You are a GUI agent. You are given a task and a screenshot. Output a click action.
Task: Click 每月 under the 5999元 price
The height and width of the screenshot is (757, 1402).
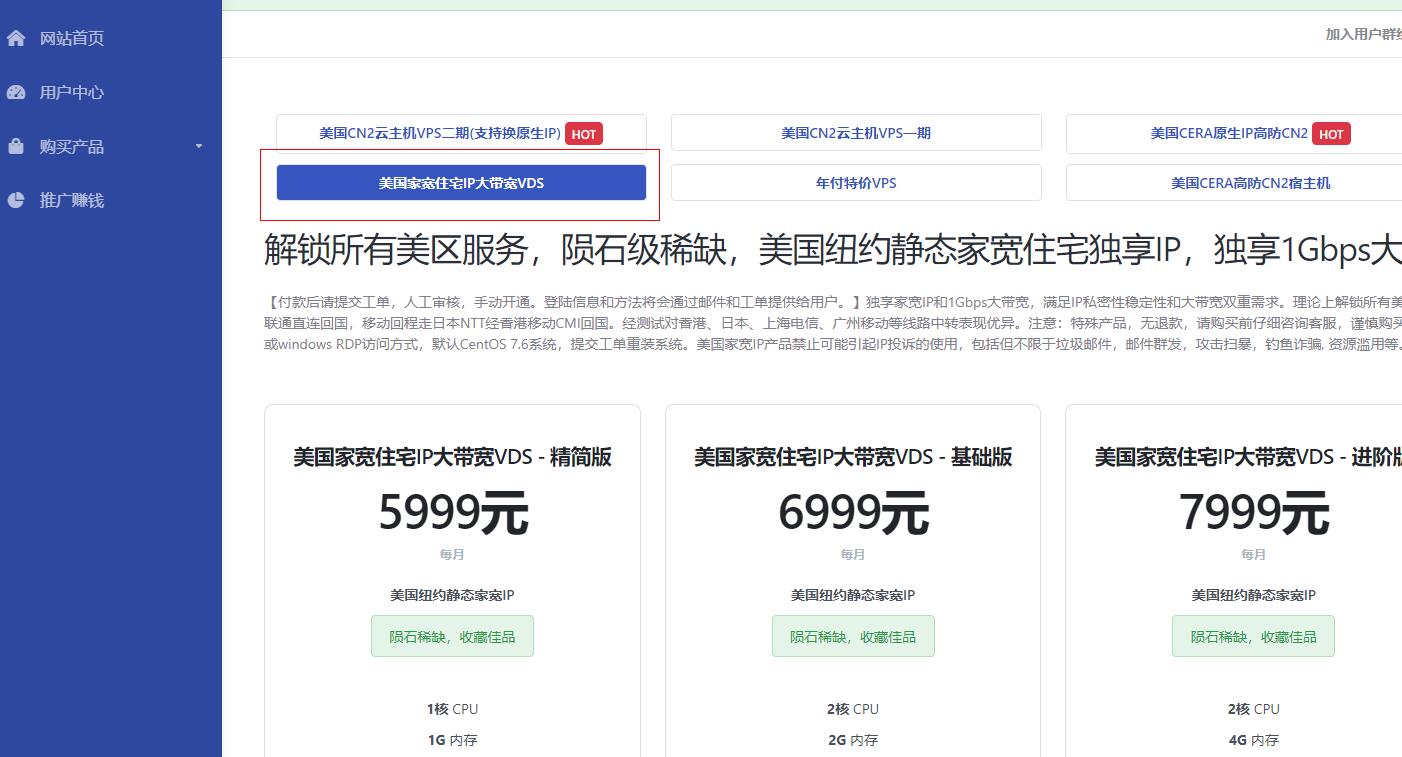click(x=452, y=554)
